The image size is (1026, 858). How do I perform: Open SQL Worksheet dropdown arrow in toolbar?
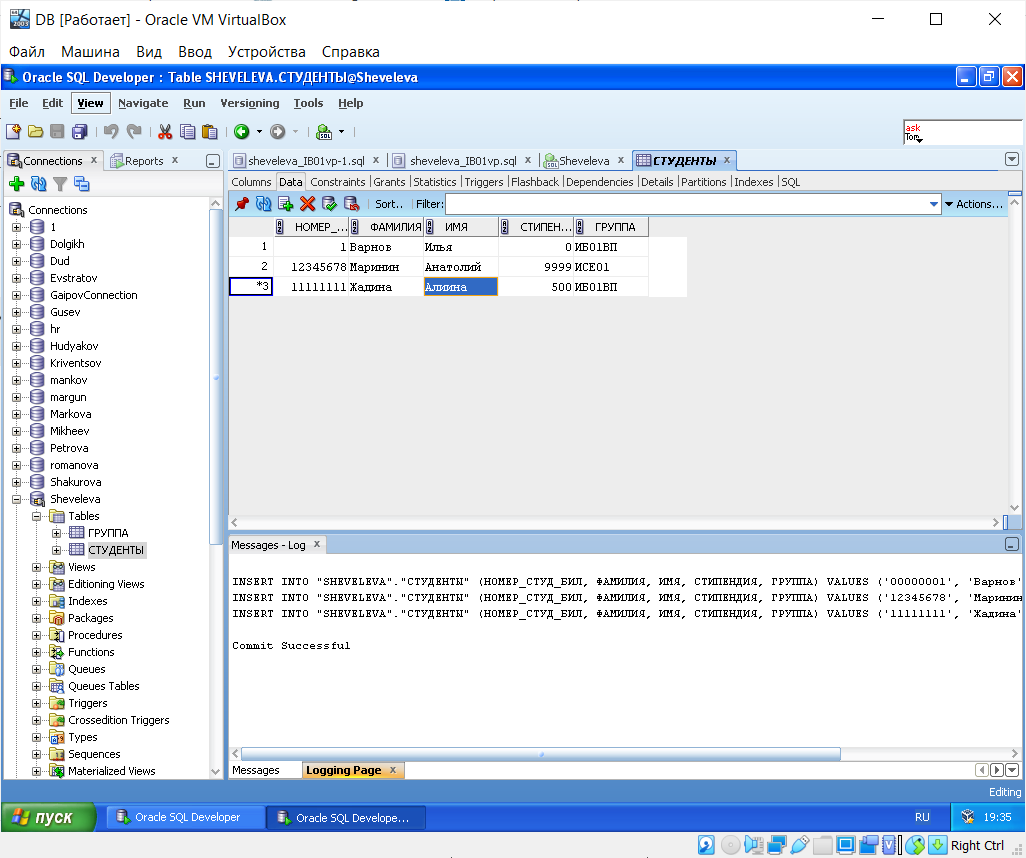coord(341,132)
